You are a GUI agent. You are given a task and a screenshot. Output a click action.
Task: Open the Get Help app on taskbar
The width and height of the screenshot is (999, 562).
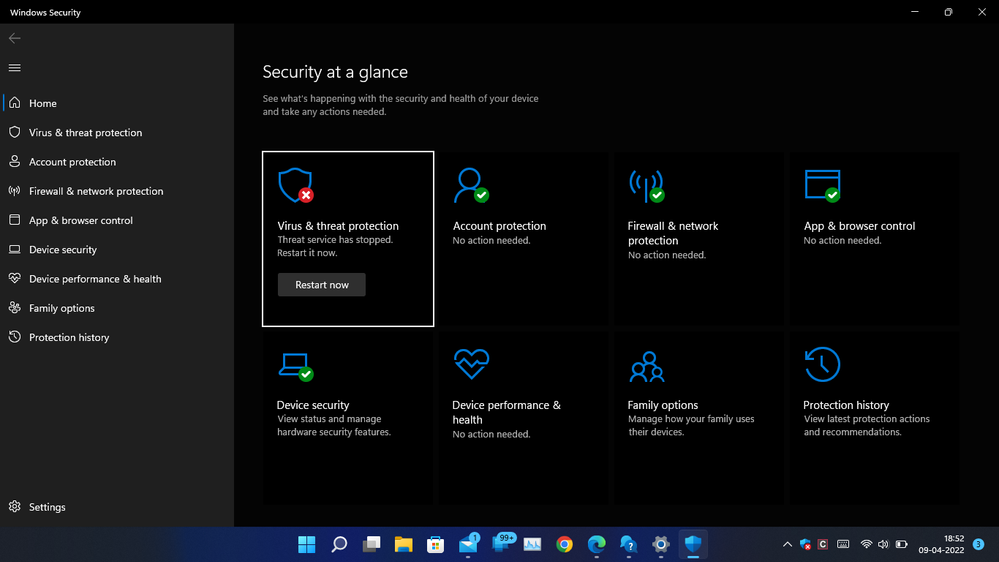(629, 544)
